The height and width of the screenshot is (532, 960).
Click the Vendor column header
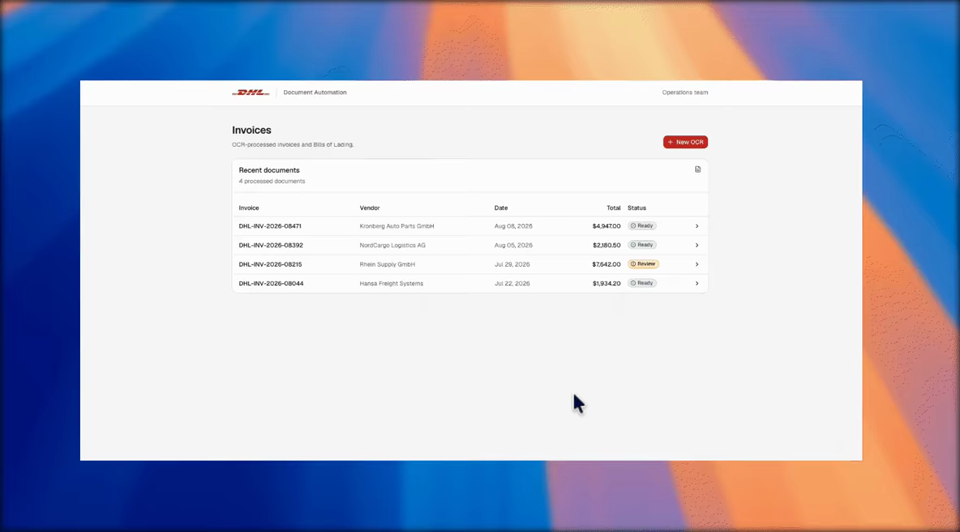pyautogui.click(x=370, y=208)
